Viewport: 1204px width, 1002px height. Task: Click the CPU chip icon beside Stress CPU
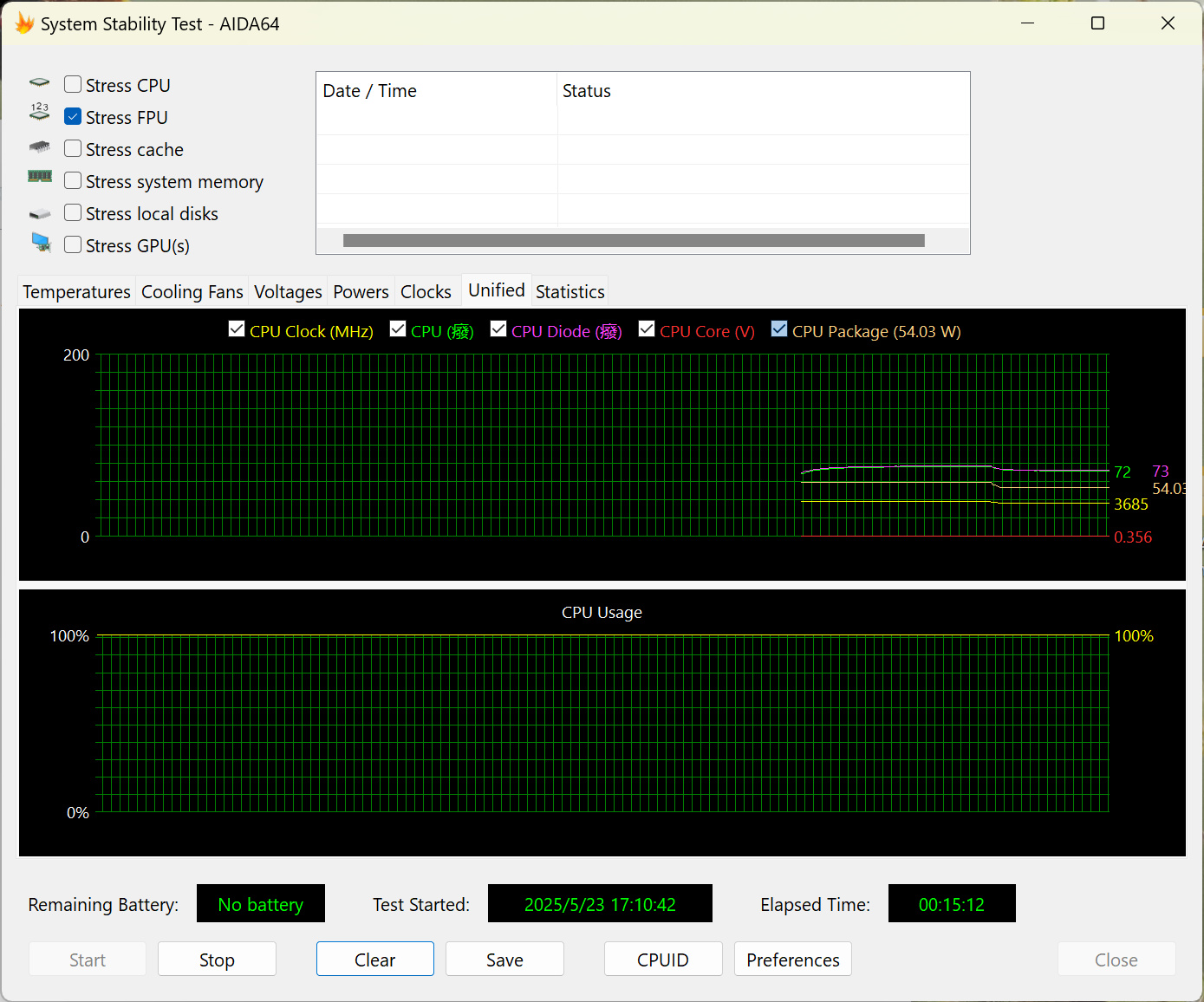click(40, 84)
